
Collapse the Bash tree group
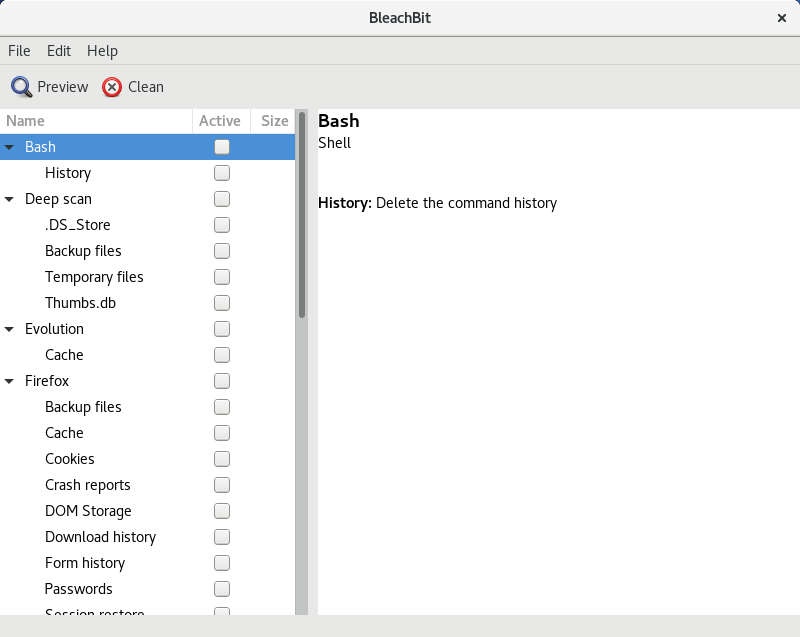(9, 147)
